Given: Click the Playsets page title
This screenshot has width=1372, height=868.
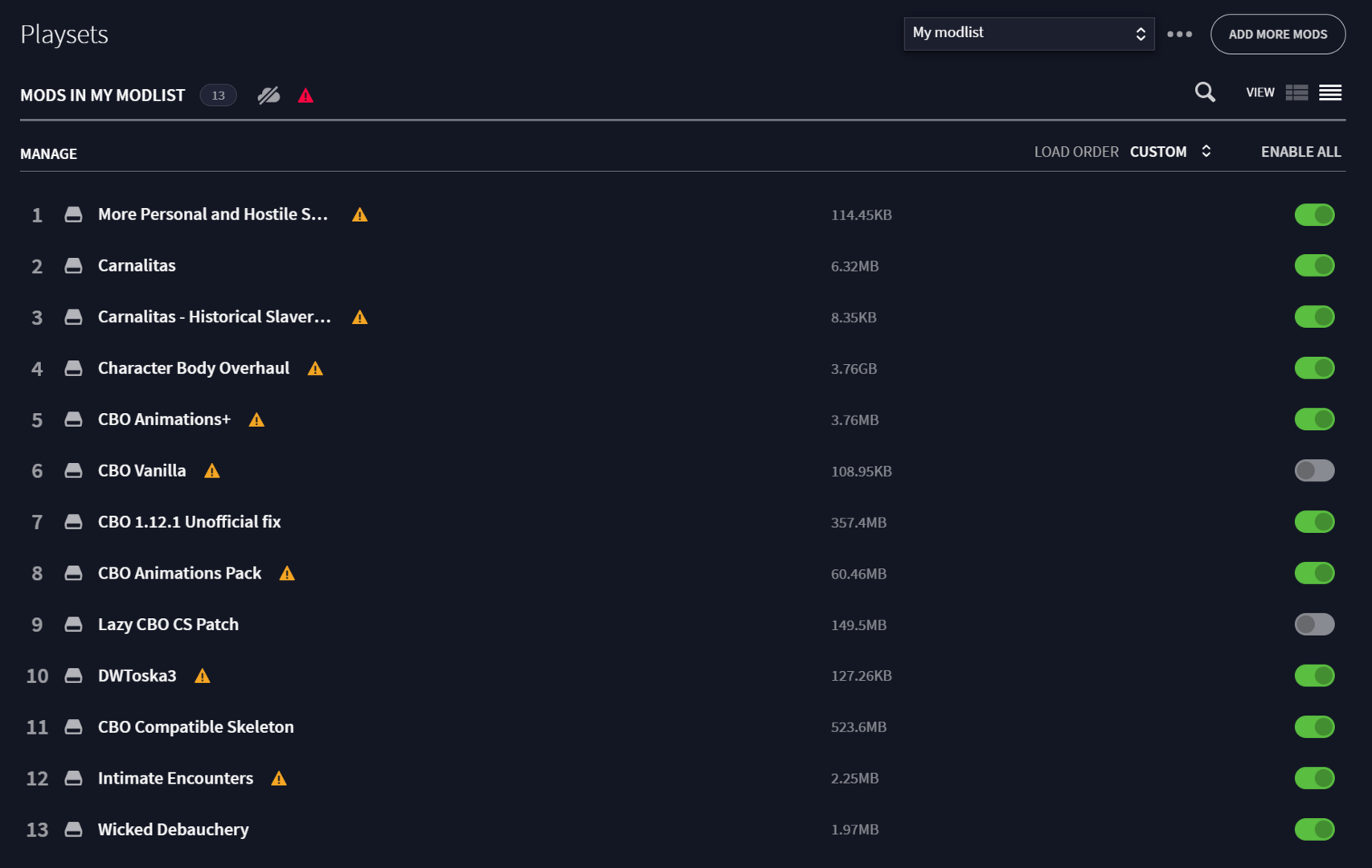Looking at the screenshot, I should 64,35.
